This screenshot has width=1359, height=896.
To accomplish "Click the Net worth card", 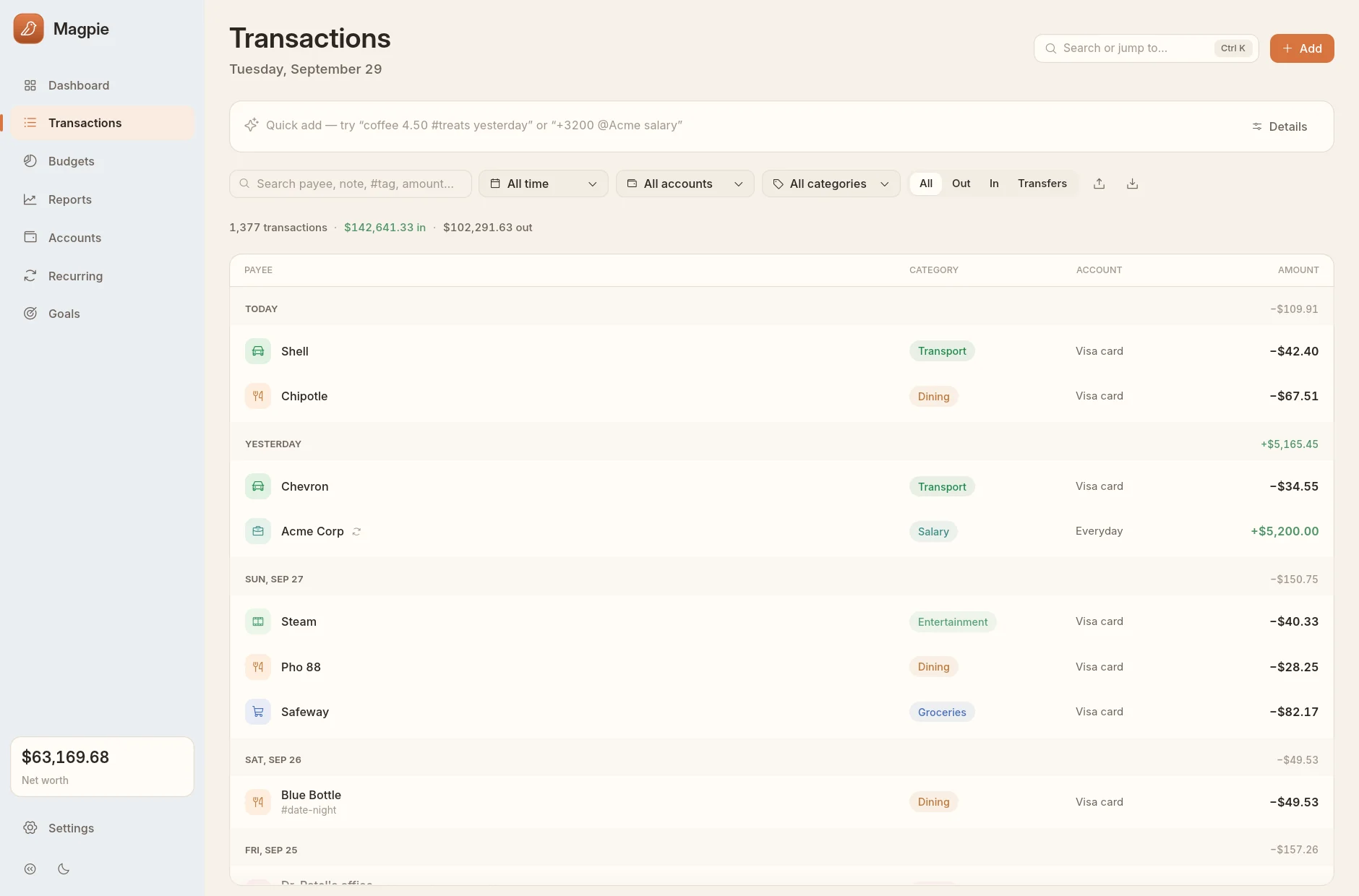I will [103, 767].
